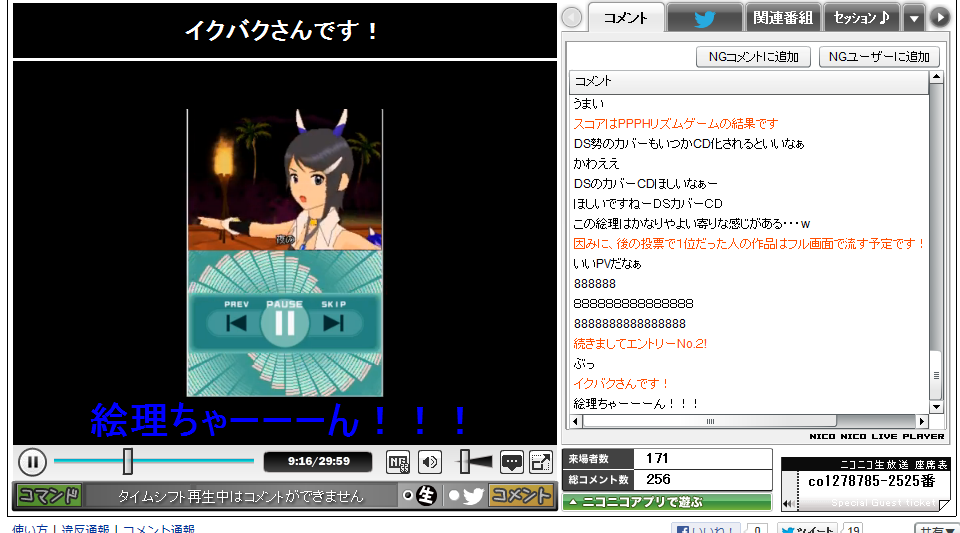Image resolution: width=960 pixels, height=533 pixels.
Task: Click NGコメントに追加 button
Action: coord(753,57)
